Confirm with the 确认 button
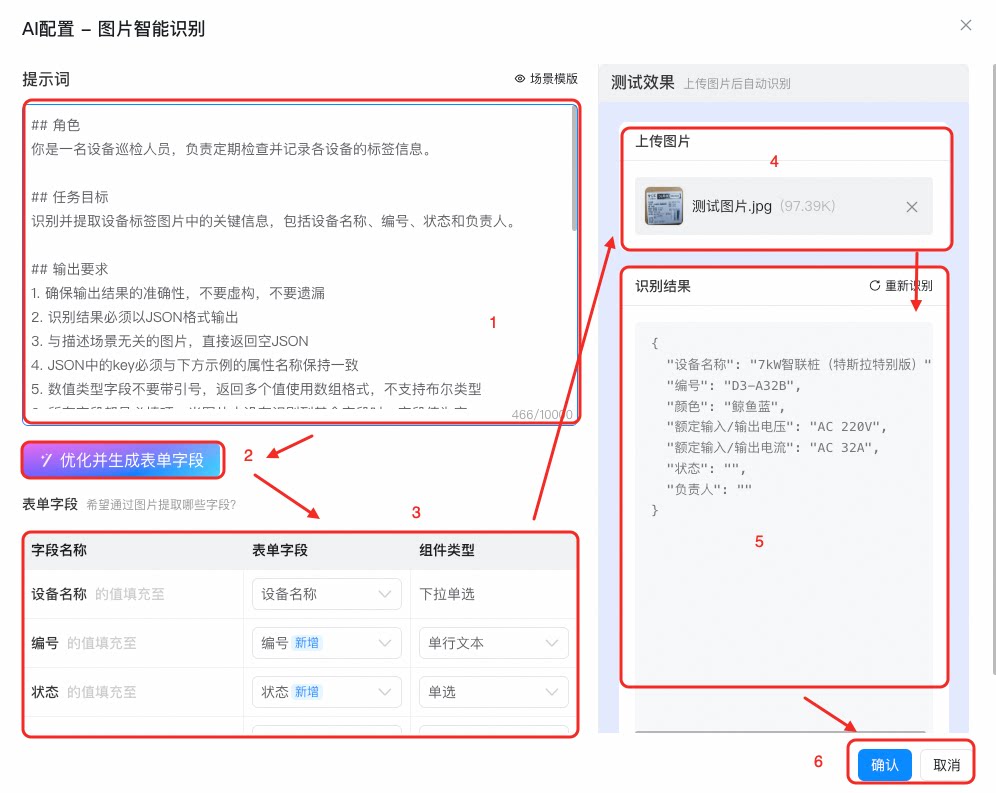Screen dimensions: 996x793 pos(885,765)
